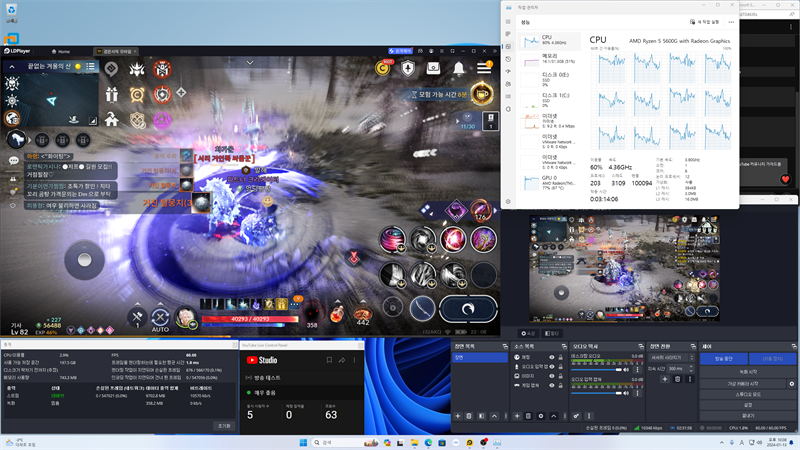Image resolution: width=800 pixels, height=450 pixels.
Task: Open Task Manager three-dot more menu
Action: pos(731,22)
